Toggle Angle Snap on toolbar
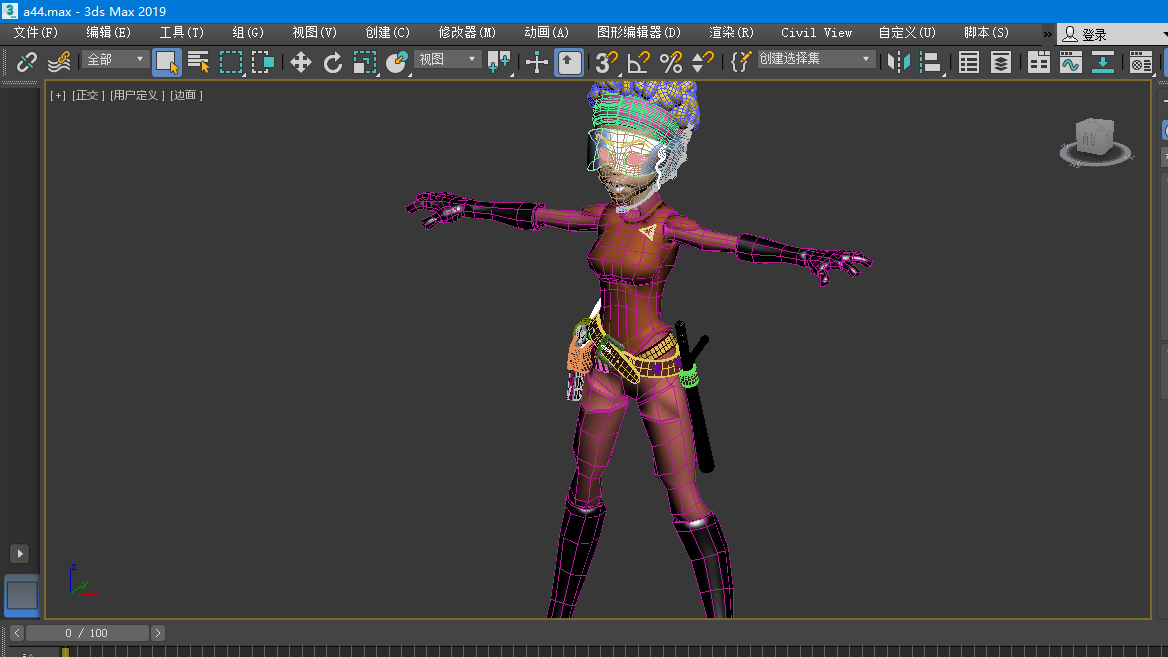The height and width of the screenshot is (657, 1168). [x=638, y=63]
